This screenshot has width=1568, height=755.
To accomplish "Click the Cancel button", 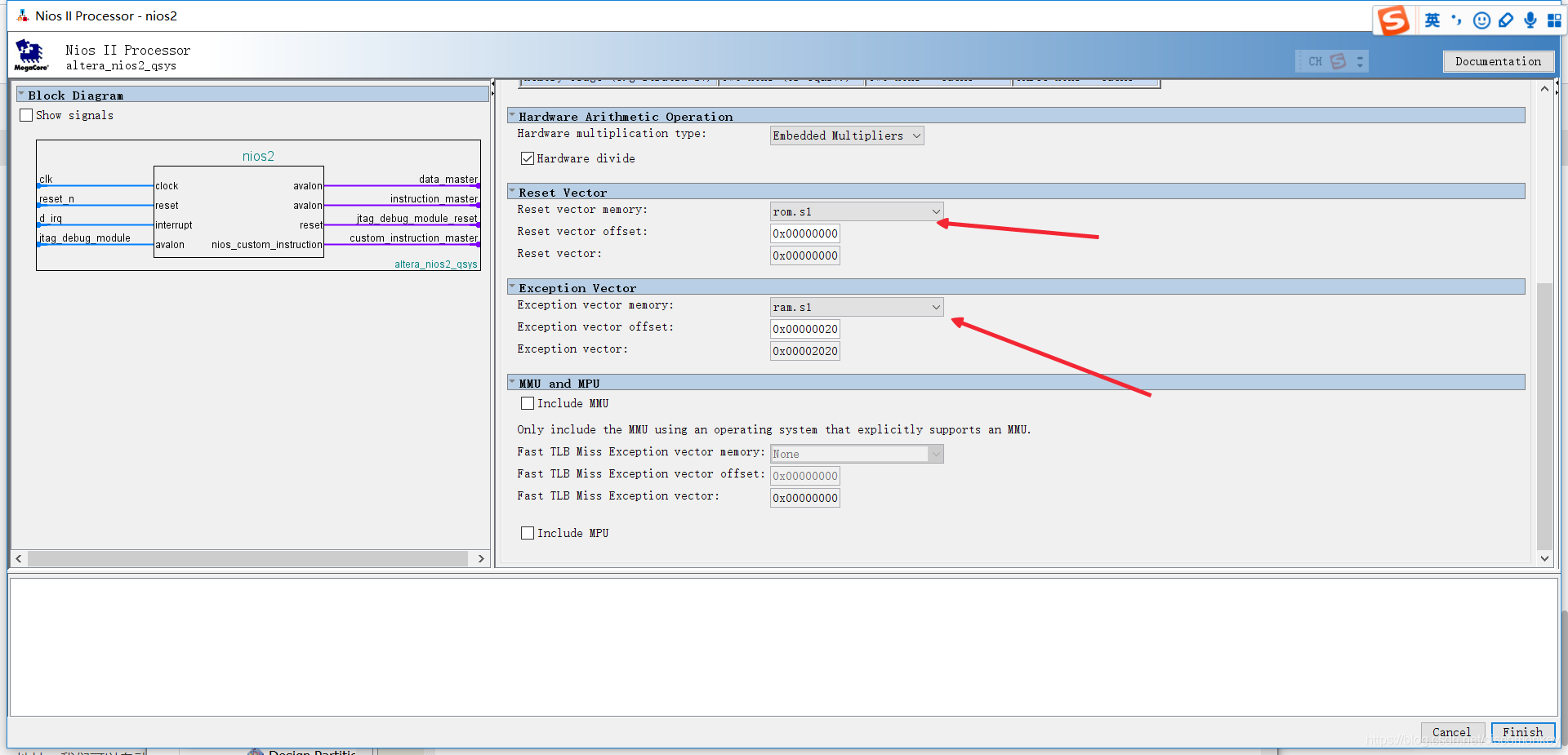I will click(x=1452, y=732).
